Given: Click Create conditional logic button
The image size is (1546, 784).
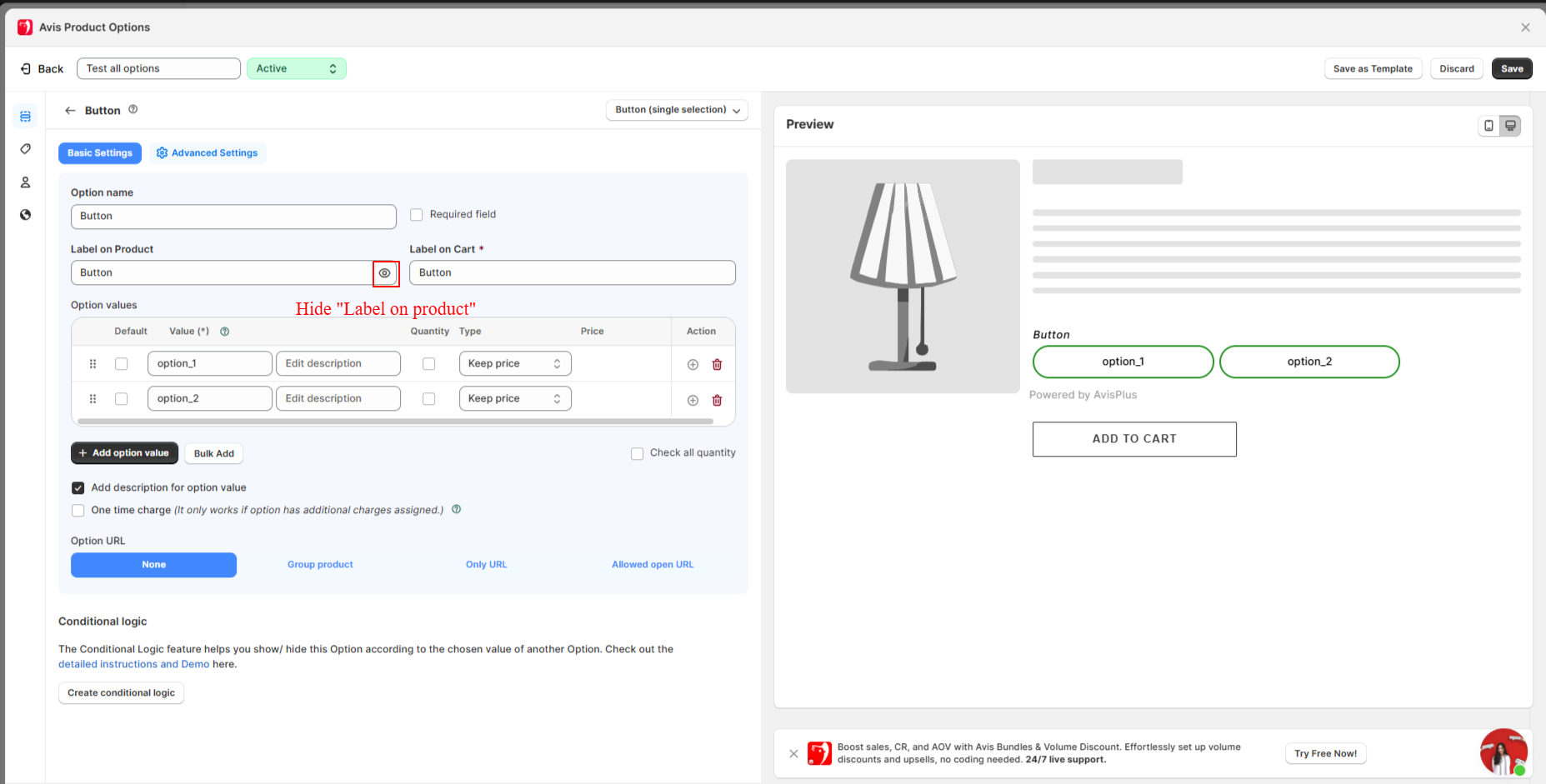Looking at the screenshot, I should (121, 693).
